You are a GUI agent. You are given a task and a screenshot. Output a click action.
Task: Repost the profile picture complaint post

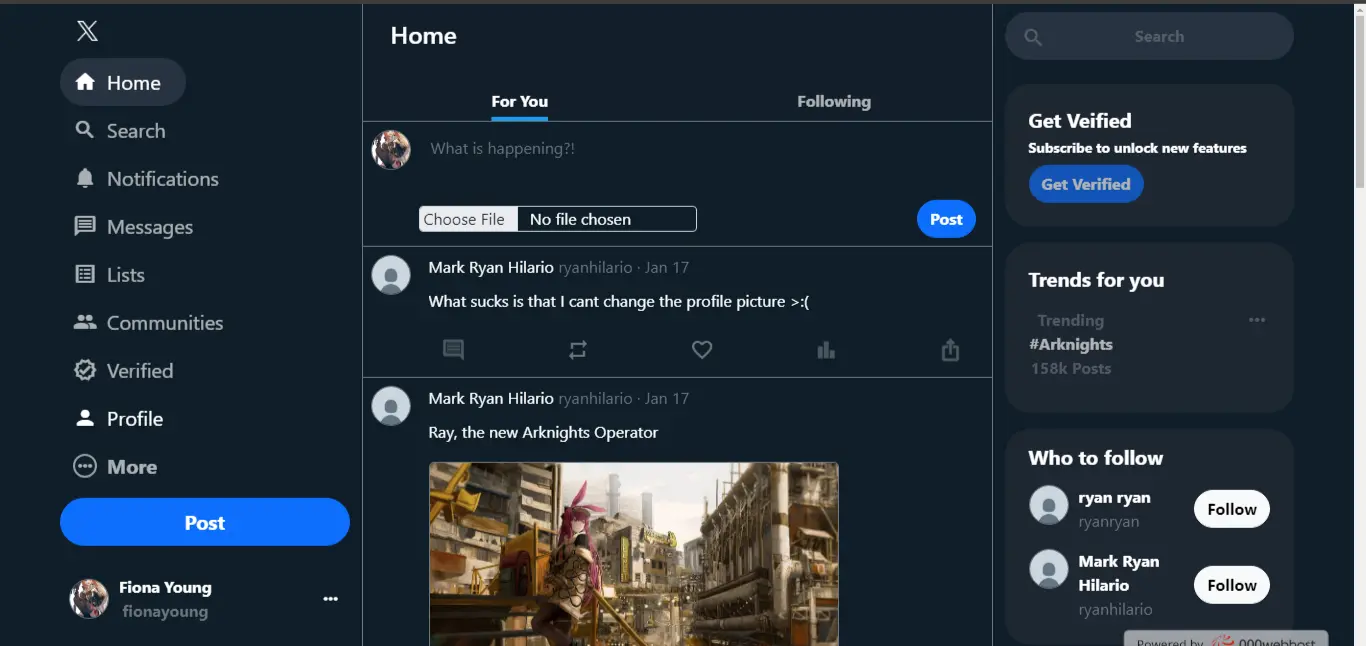[x=578, y=350]
